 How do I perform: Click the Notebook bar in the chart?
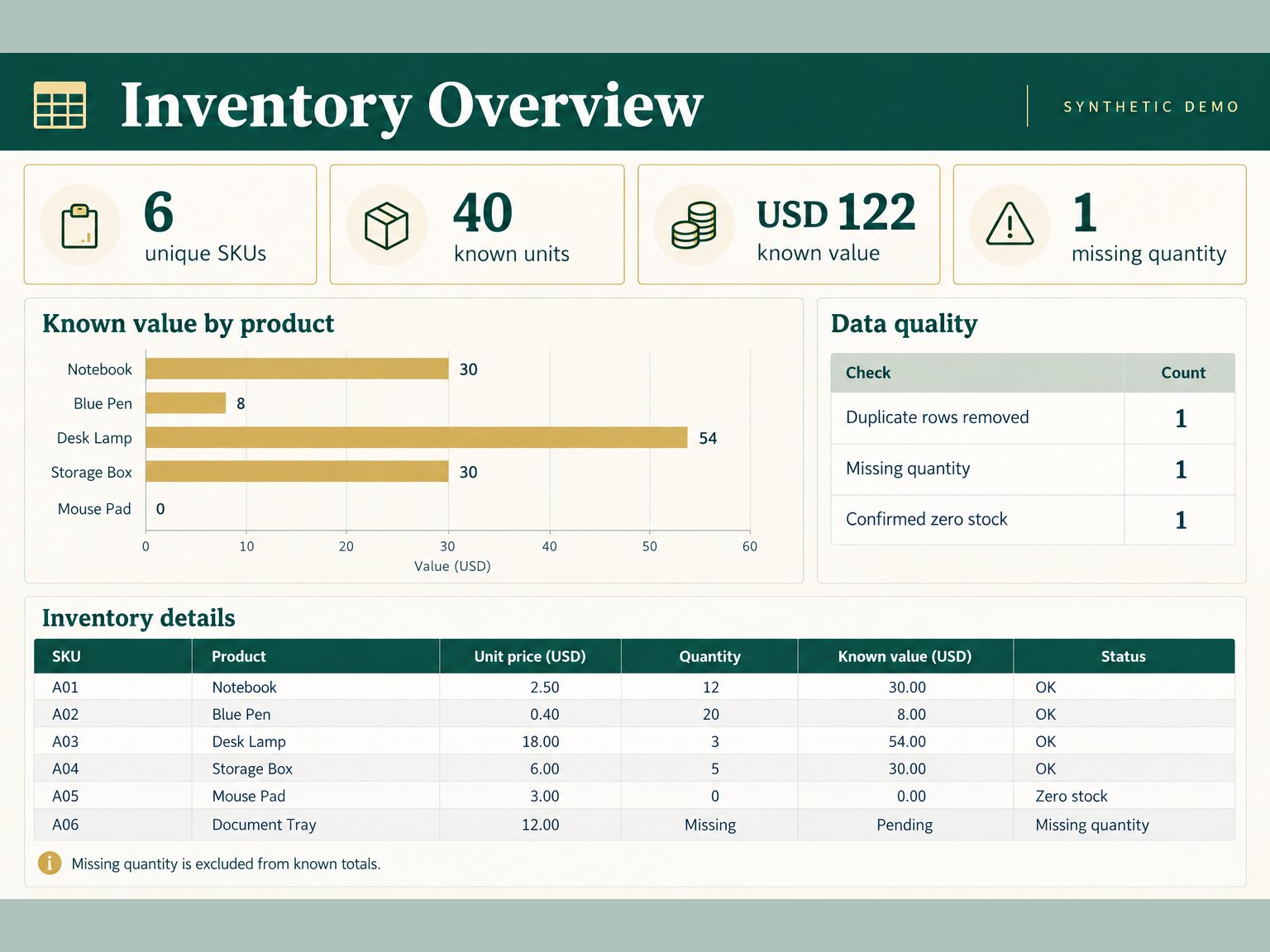pyautogui.click(x=297, y=369)
